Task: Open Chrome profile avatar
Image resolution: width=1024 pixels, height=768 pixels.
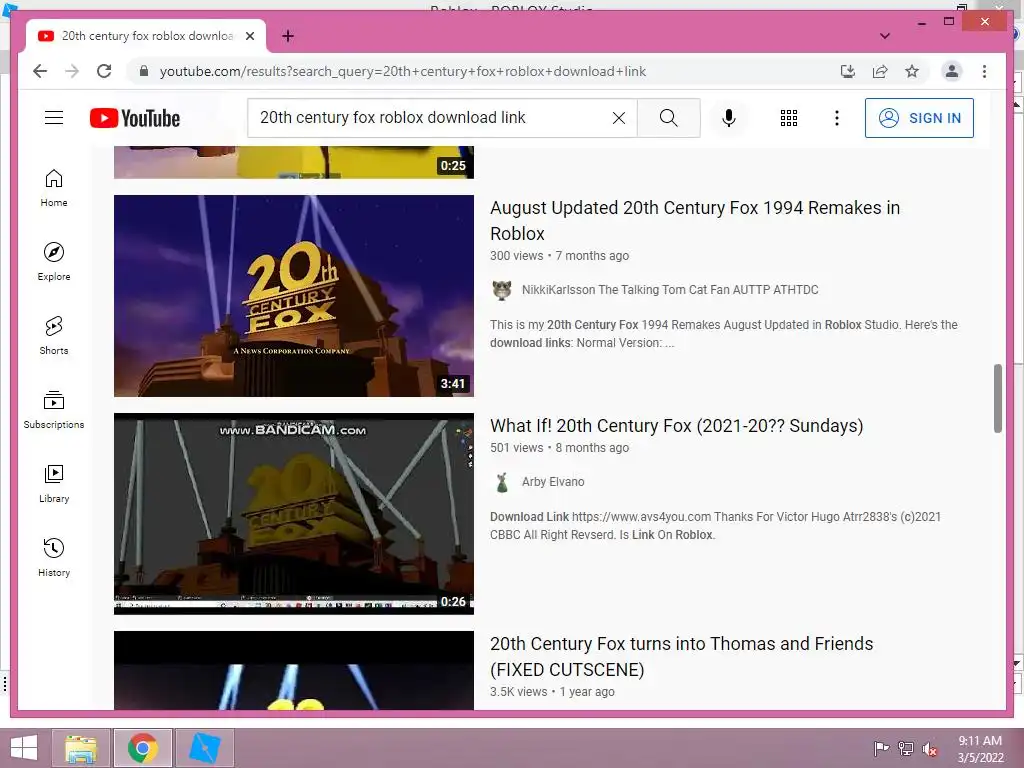Action: point(952,71)
